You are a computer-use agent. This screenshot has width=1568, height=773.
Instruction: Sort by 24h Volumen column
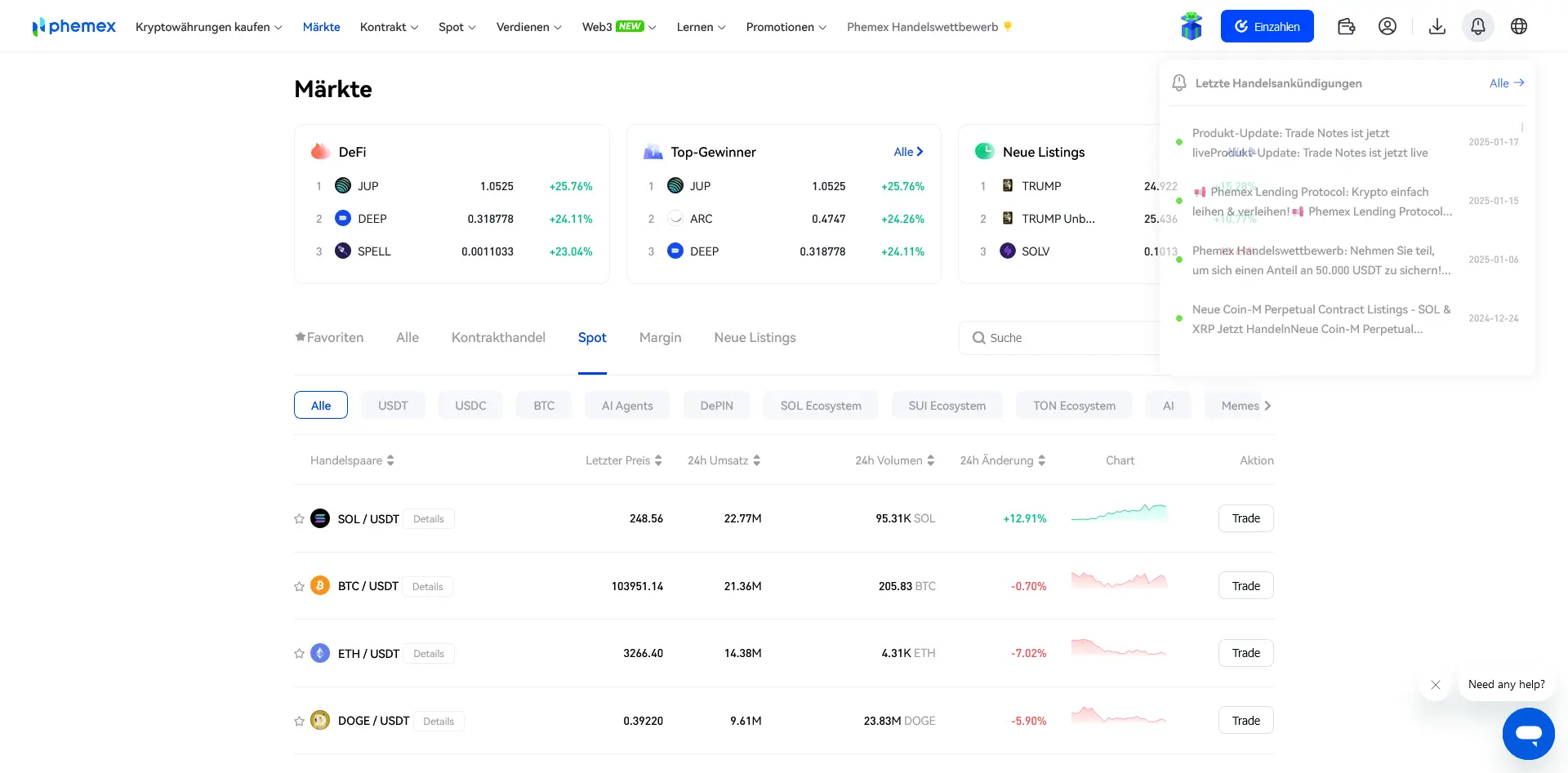[895, 460]
